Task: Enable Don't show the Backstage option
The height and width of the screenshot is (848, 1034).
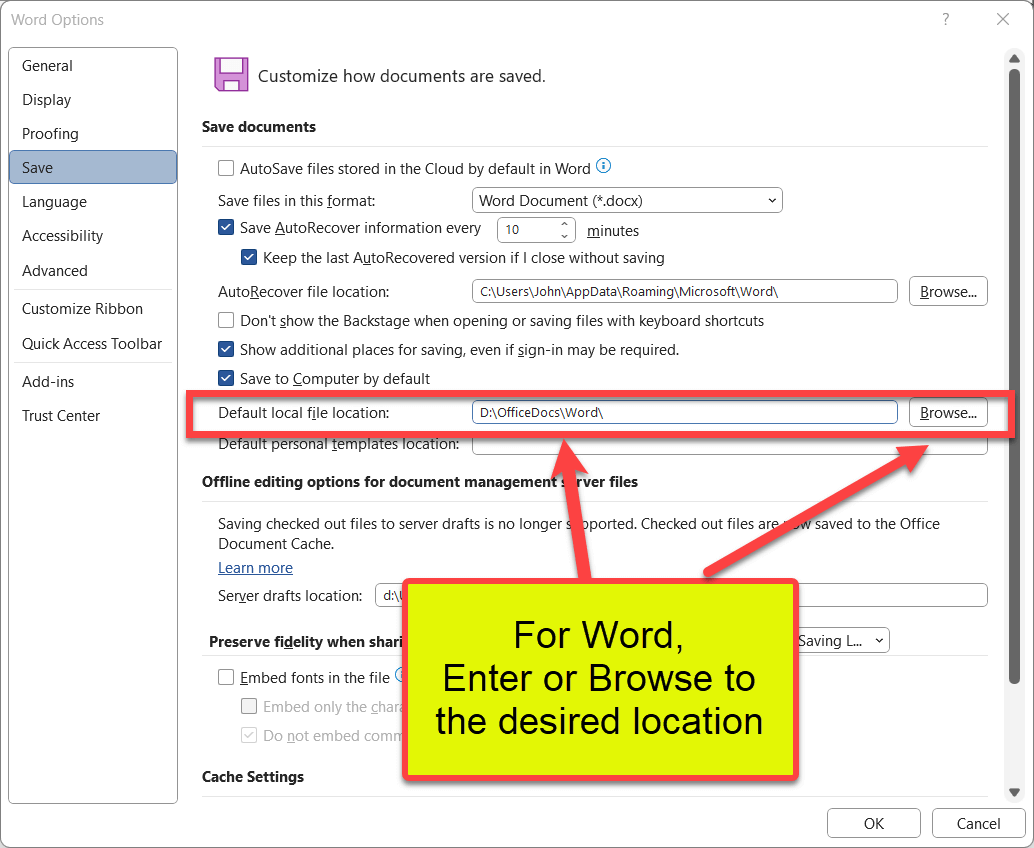Action: point(226,321)
